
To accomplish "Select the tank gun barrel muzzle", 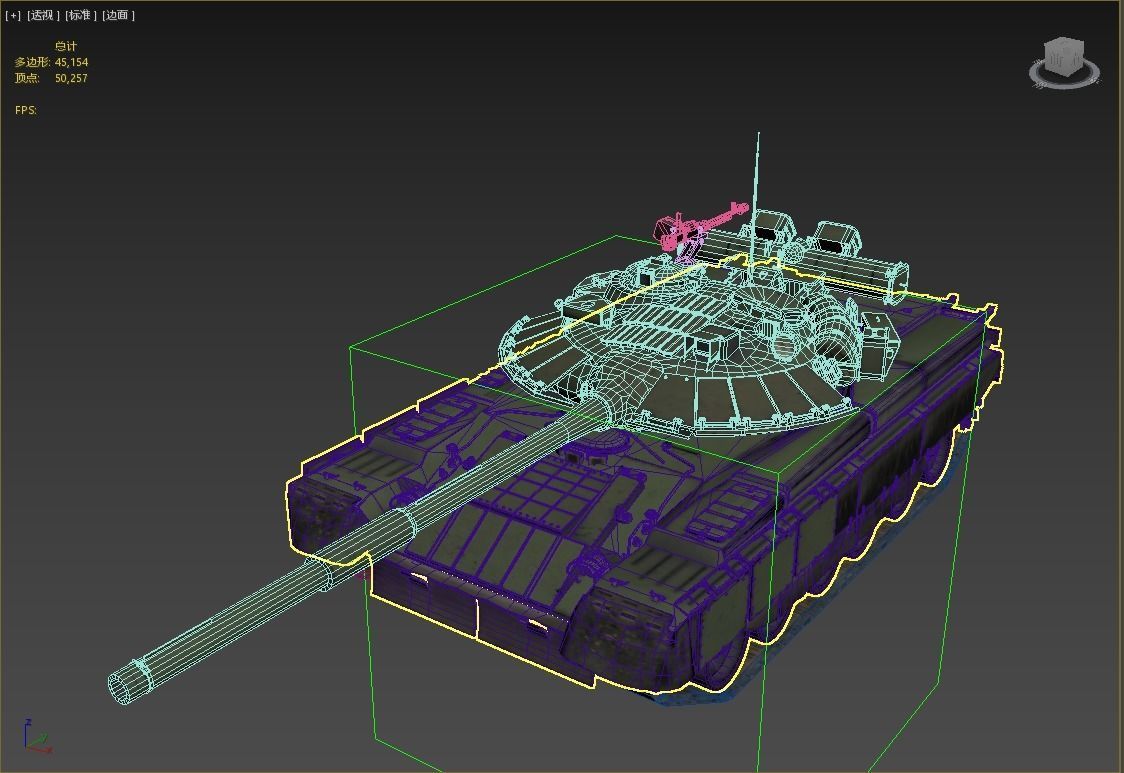I will 128,682.
